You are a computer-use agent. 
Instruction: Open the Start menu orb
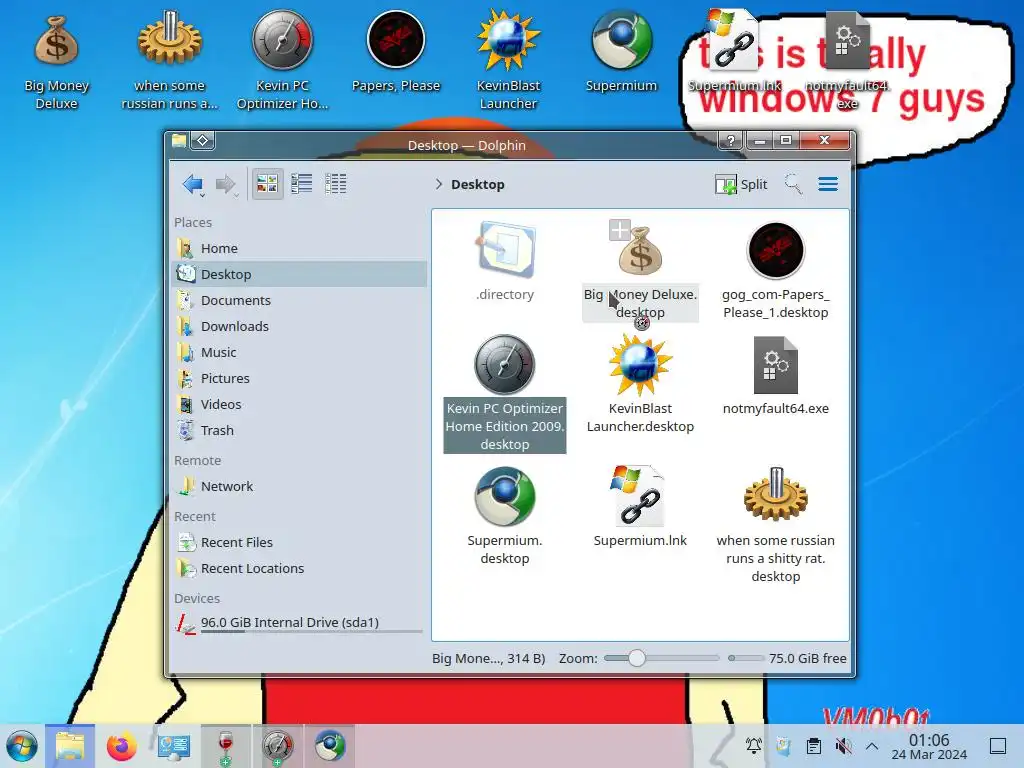point(22,746)
